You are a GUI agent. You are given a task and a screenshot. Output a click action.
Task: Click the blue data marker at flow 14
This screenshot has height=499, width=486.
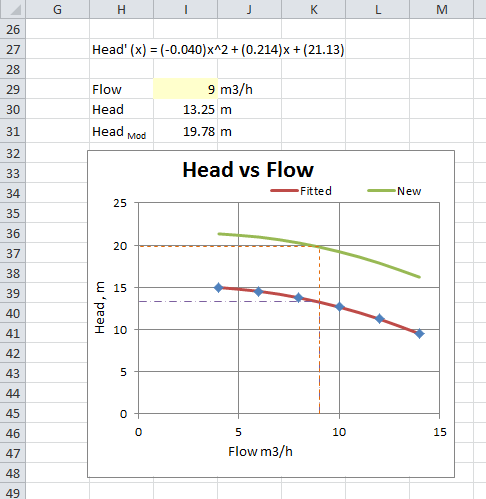pos(420,333)
